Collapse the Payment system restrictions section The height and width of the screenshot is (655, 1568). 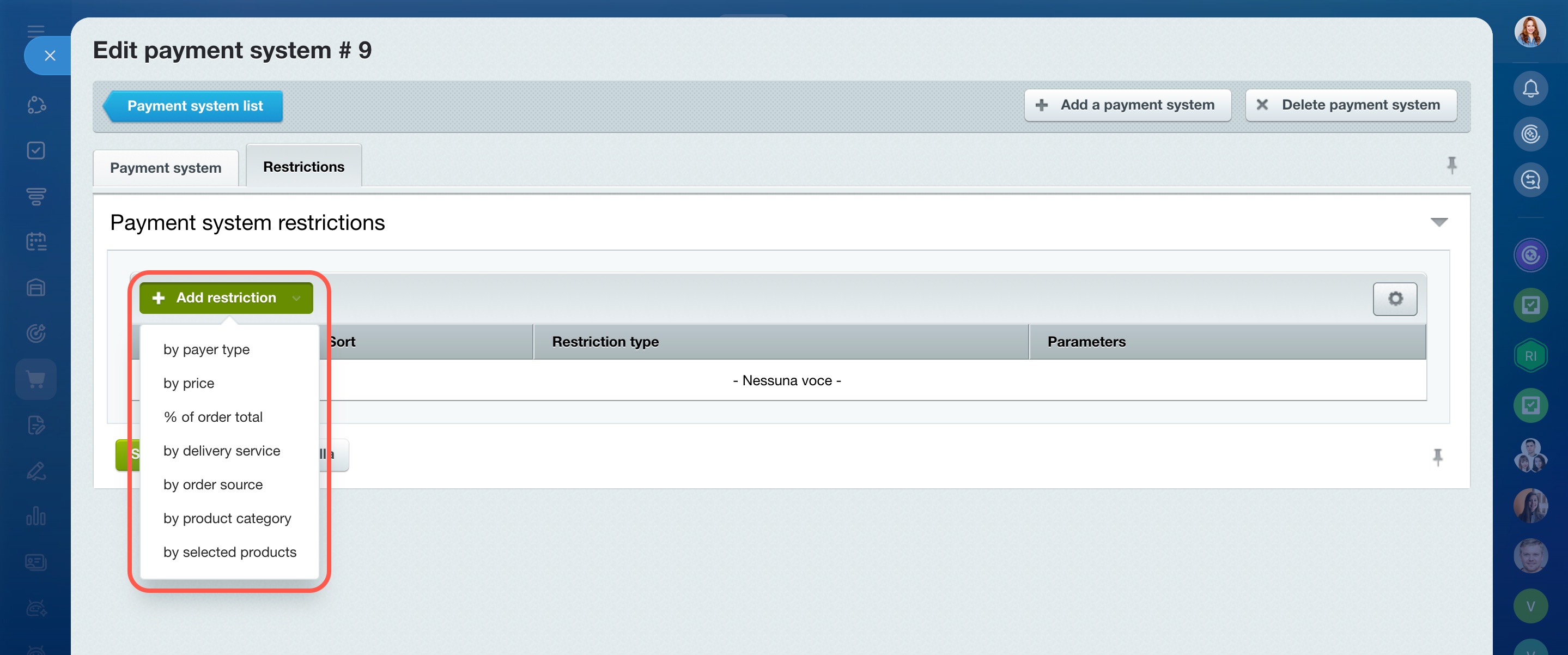pyautogui.click(x=1438, y=222)
